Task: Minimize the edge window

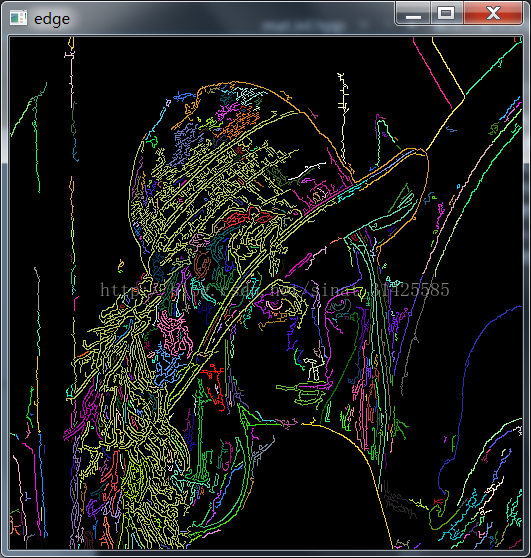Action: (x=413, y=13)
